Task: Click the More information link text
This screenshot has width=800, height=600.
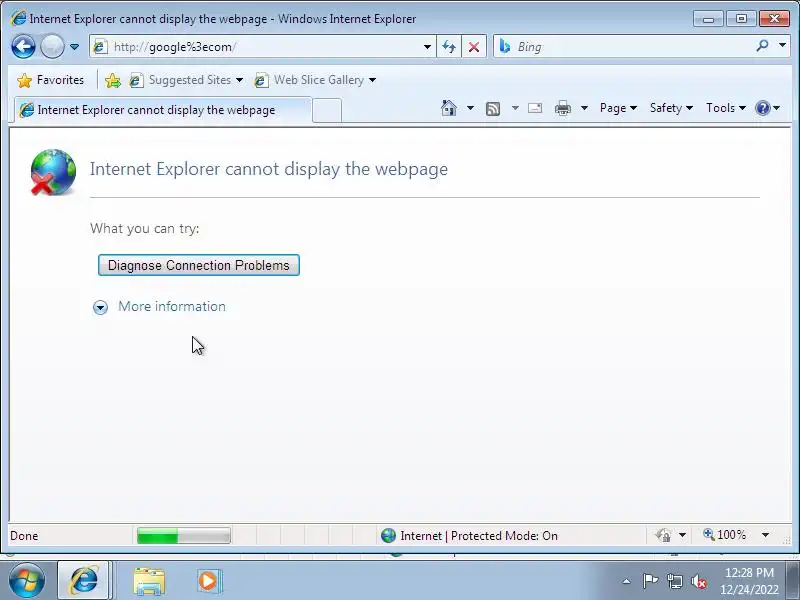Action: pos(172,307)
